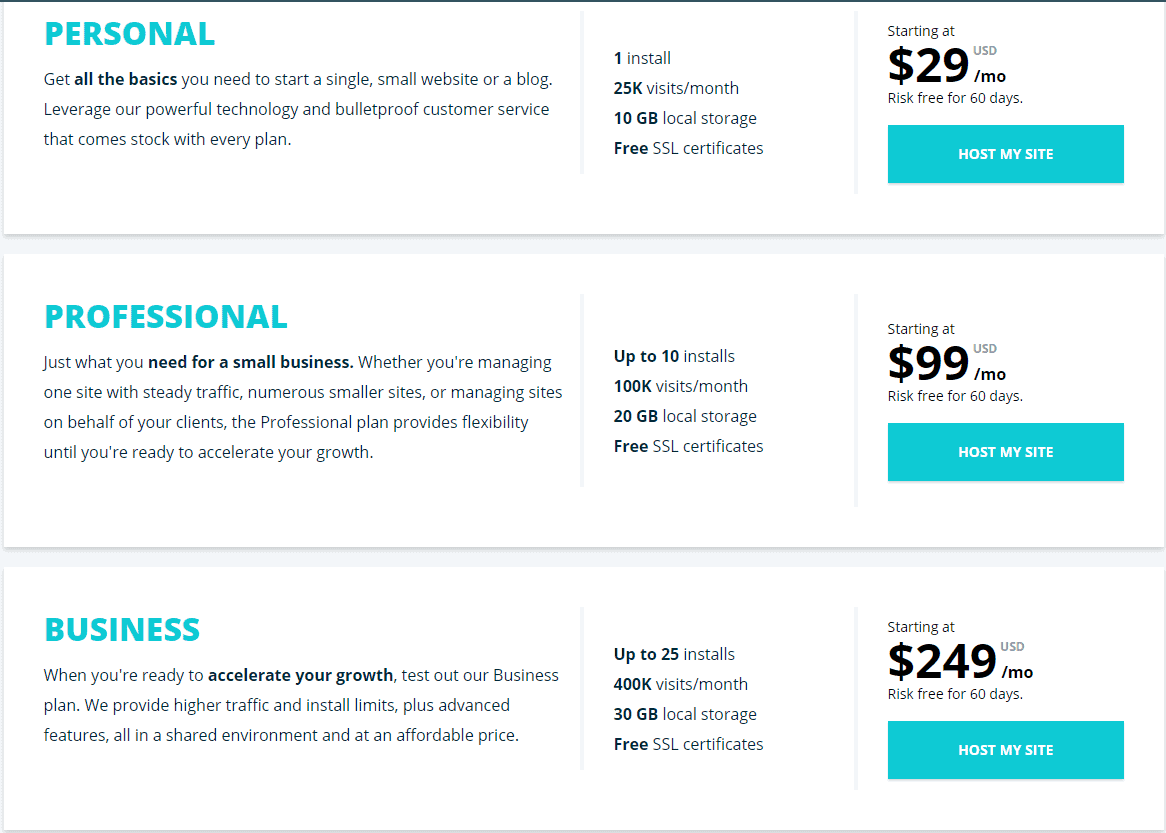
Task: Select '400K visits/month' in Business features
Action: tap(681, 683)
